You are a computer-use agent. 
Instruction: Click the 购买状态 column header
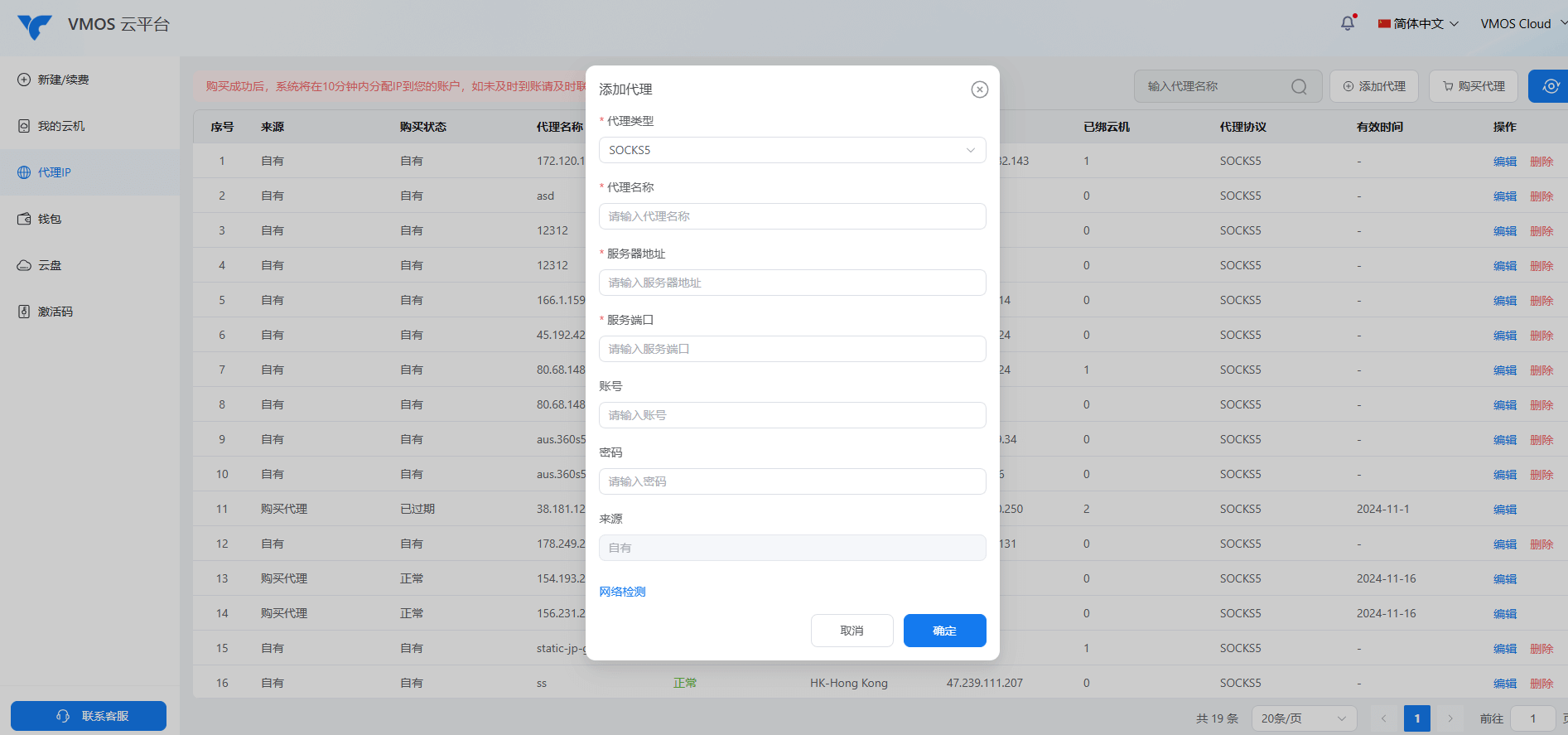[422, 127]
